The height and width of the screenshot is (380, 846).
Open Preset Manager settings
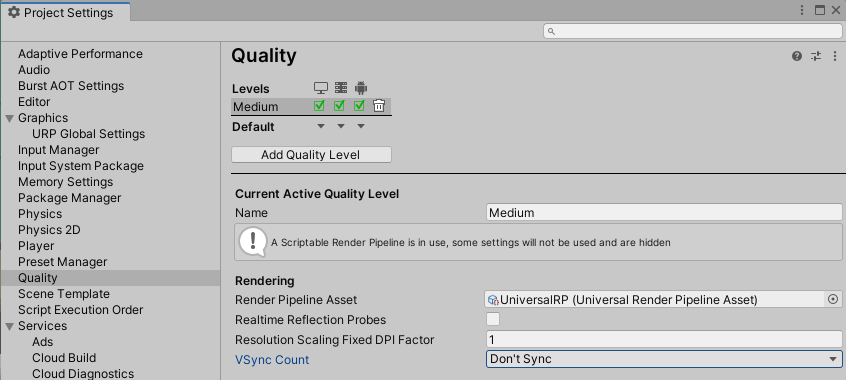[63, 262]
